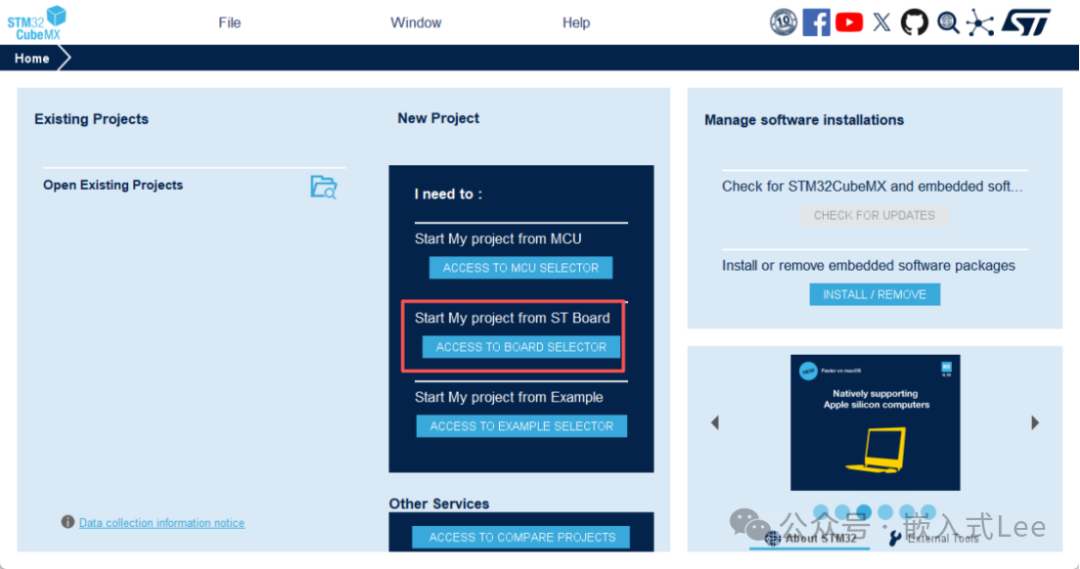Click Open Existing Projects label
The image size is (1080, 569).
pyautogui.click(x=113, y=185)
